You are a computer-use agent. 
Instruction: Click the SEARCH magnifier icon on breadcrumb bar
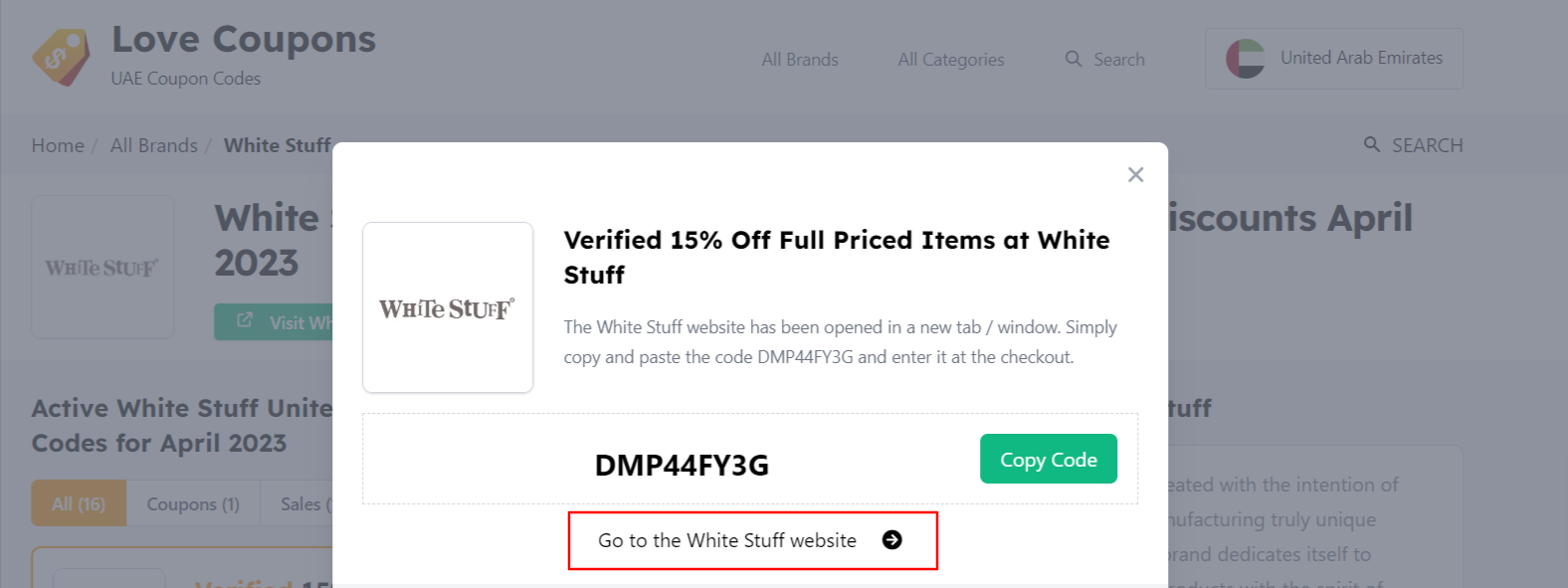pyautogui.click(x=1372, y=144)
